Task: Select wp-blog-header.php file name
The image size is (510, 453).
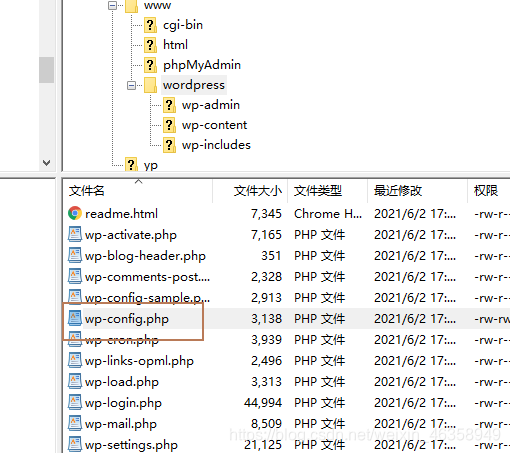Action: click(145, 256)
